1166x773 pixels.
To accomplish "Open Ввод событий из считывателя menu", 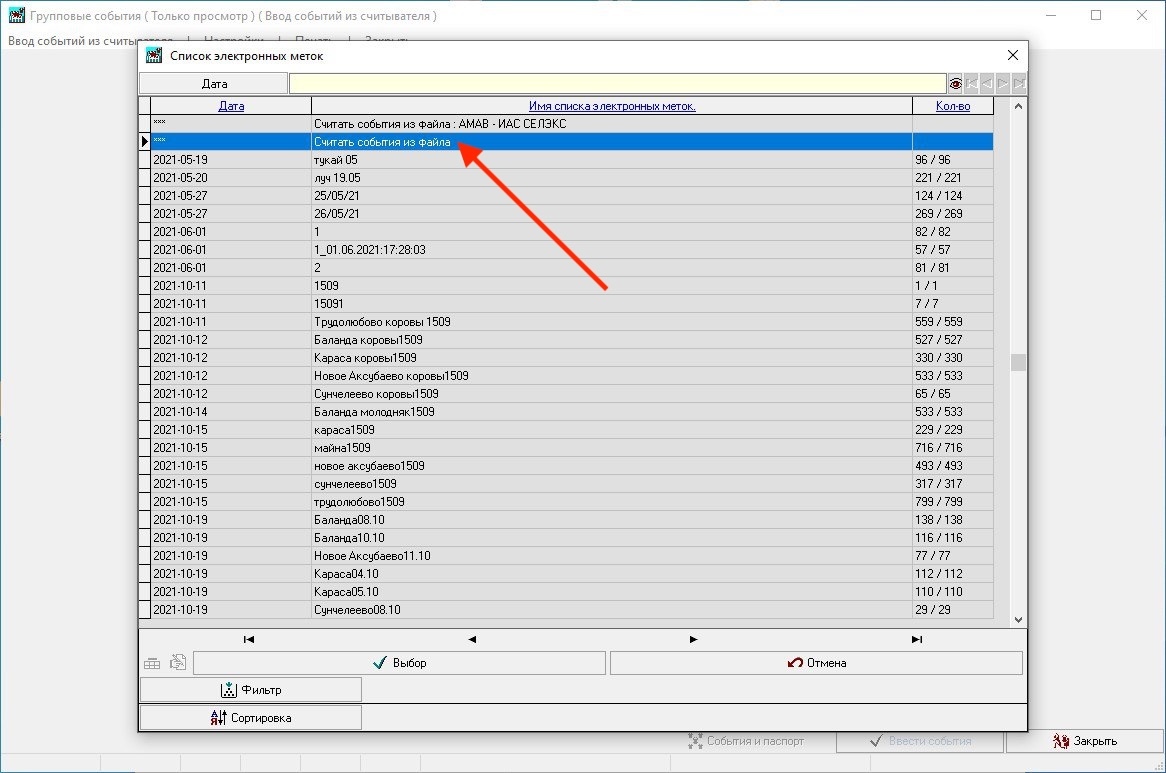I will [x=89, y=40].
